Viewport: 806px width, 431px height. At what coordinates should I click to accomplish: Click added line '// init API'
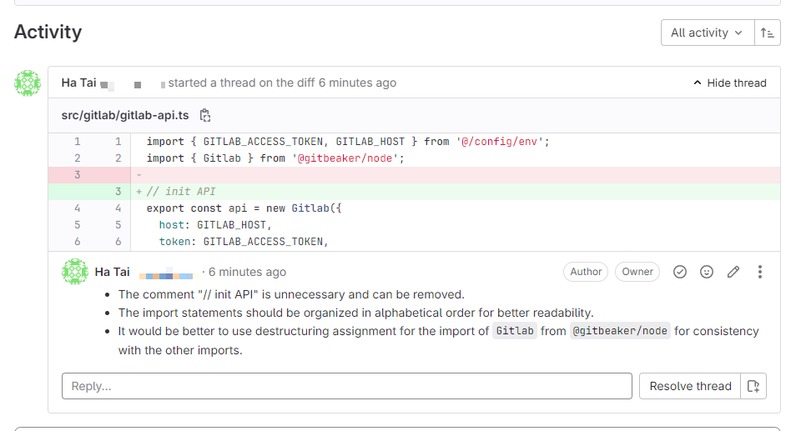pyautogui.click(x=414, y=191)
